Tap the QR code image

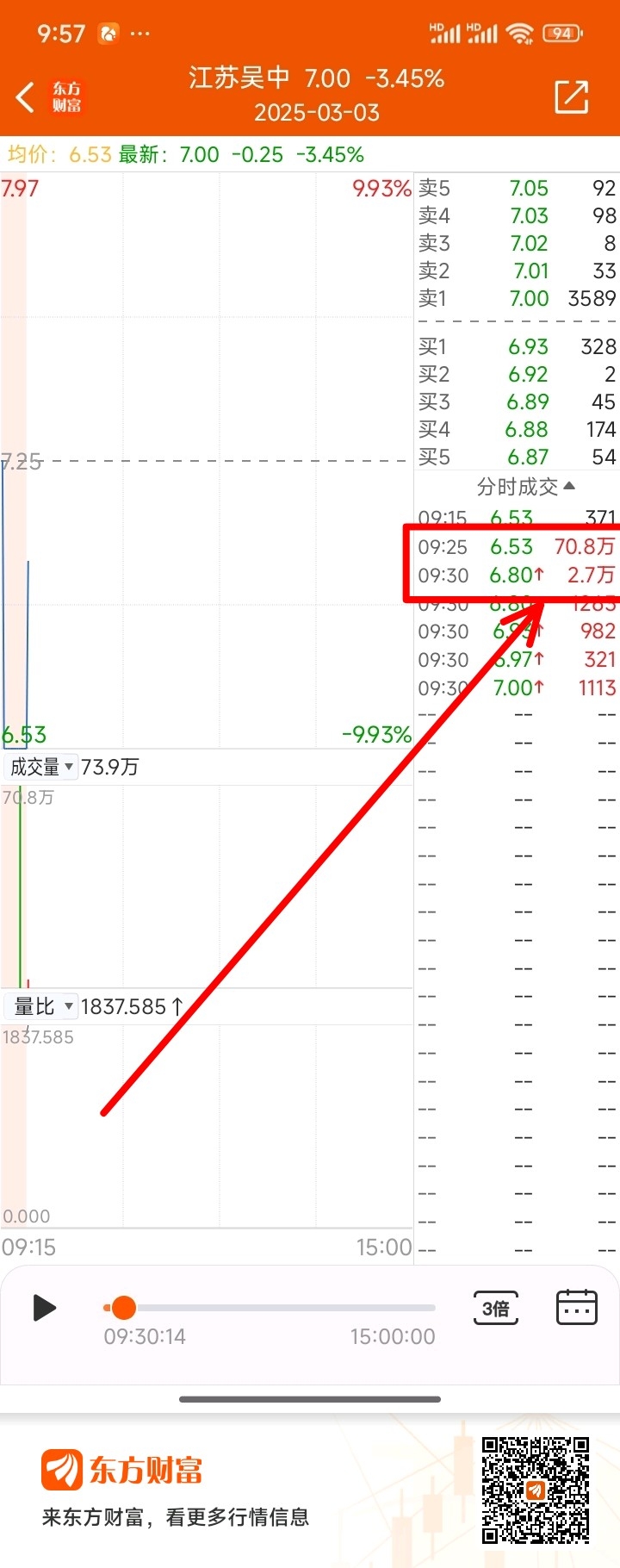click(x=535, y=1490)
